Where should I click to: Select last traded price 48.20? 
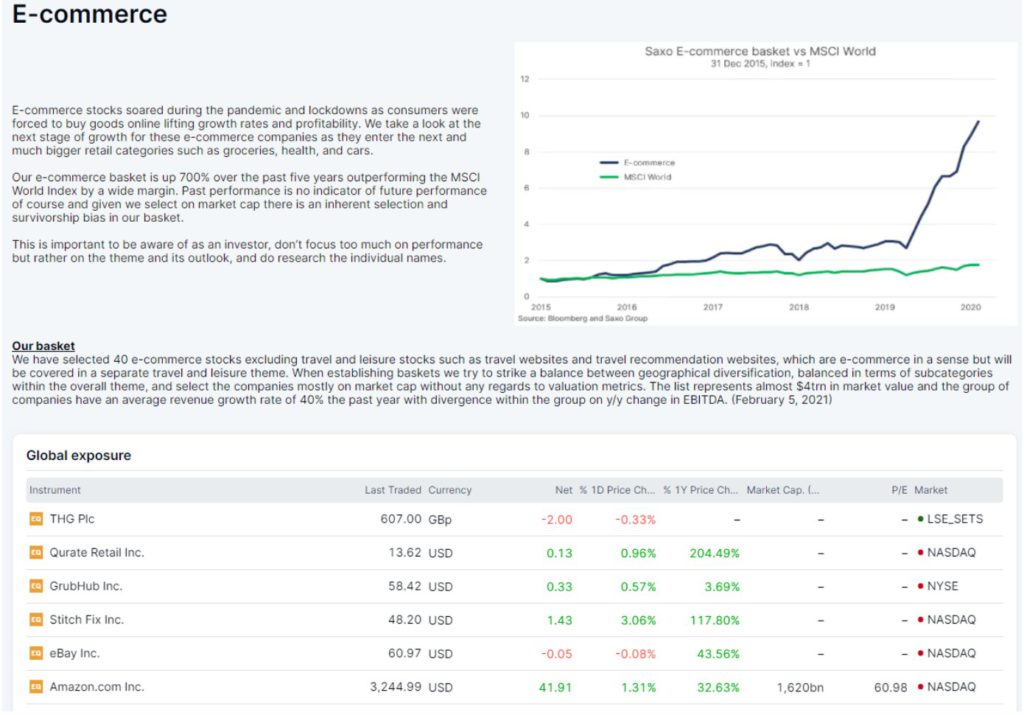click(x=404, y=620)
